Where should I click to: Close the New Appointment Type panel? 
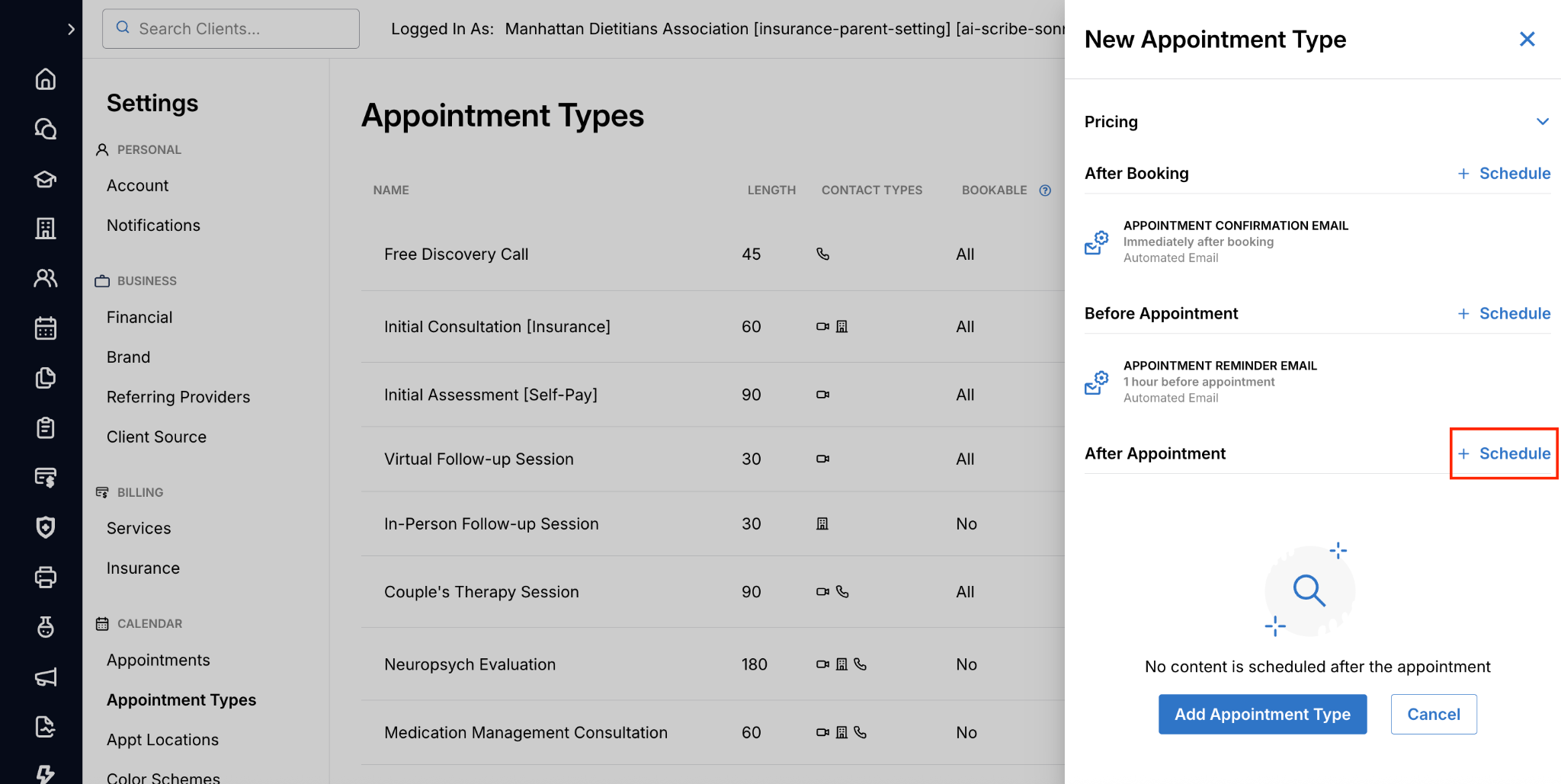[1527, 39]
